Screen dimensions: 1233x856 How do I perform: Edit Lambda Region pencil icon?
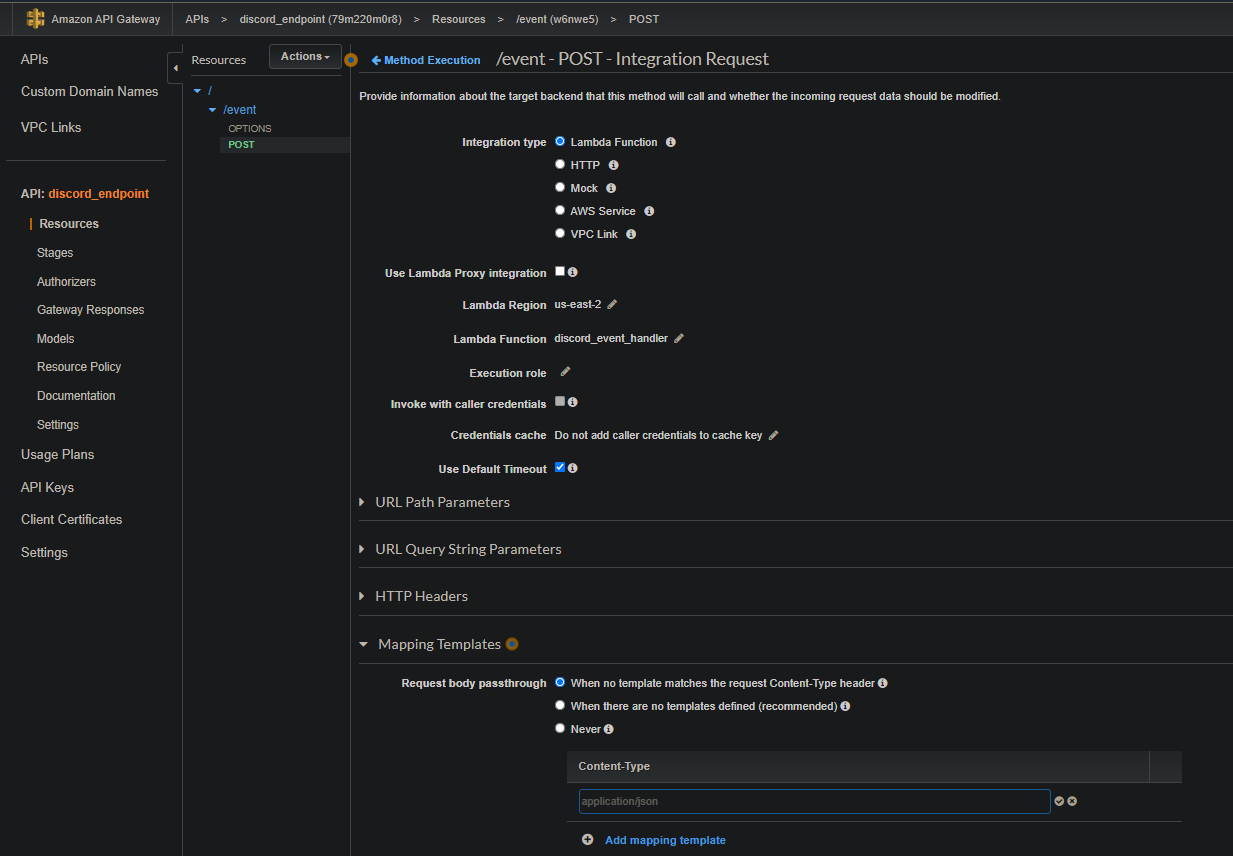(612, 304)
